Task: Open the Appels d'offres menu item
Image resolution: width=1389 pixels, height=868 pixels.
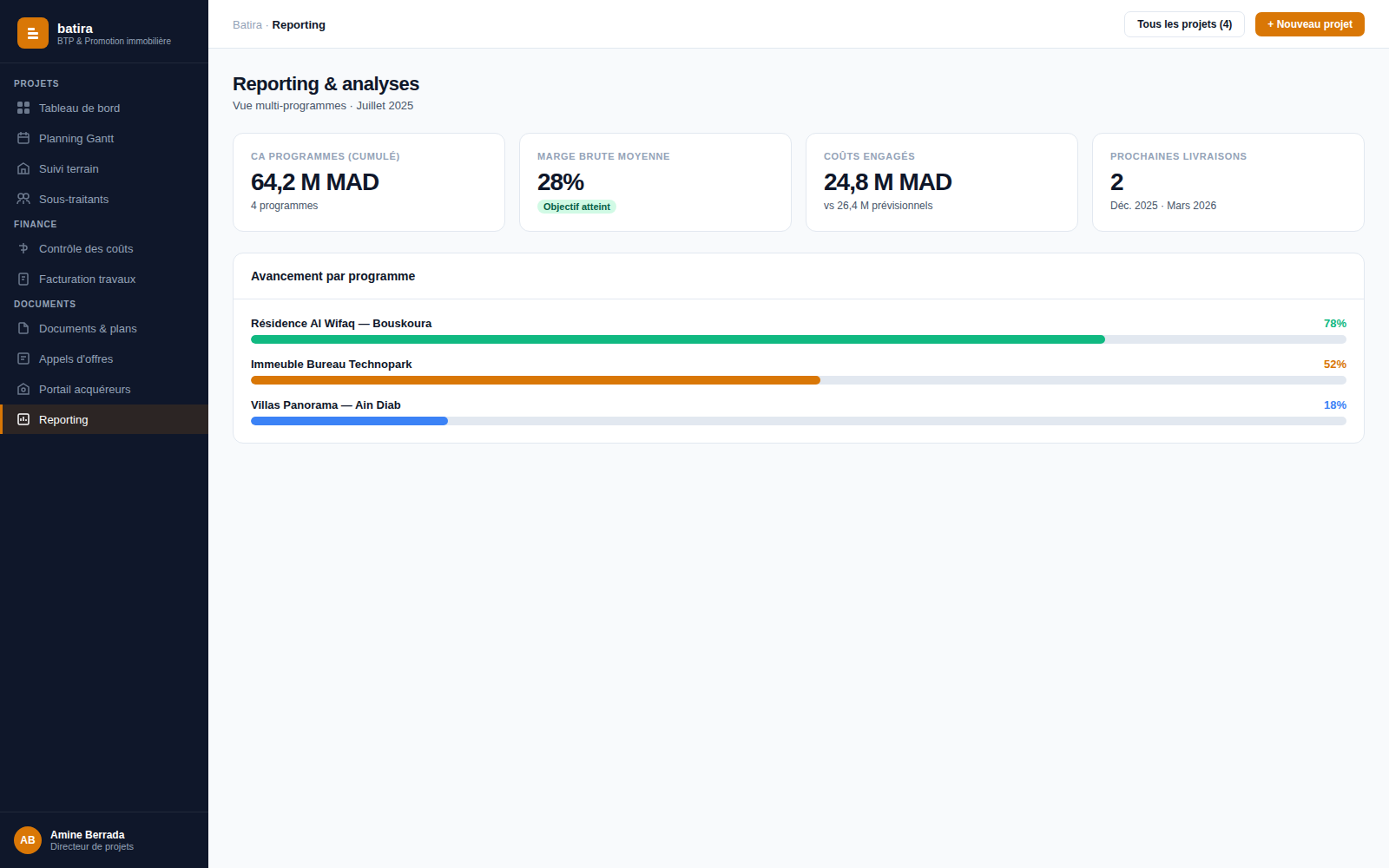Action: [104, 358]
